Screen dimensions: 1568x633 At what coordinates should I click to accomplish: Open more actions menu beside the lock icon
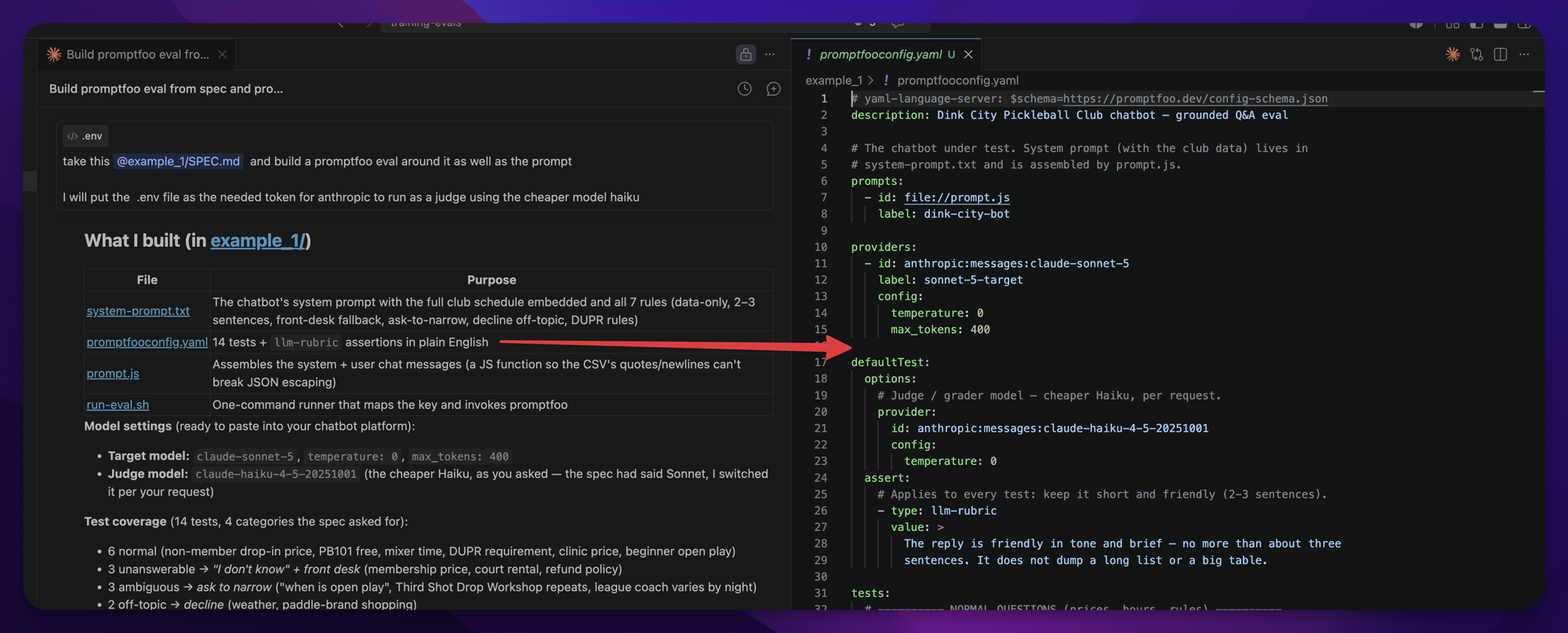click(x=770, y=54)
